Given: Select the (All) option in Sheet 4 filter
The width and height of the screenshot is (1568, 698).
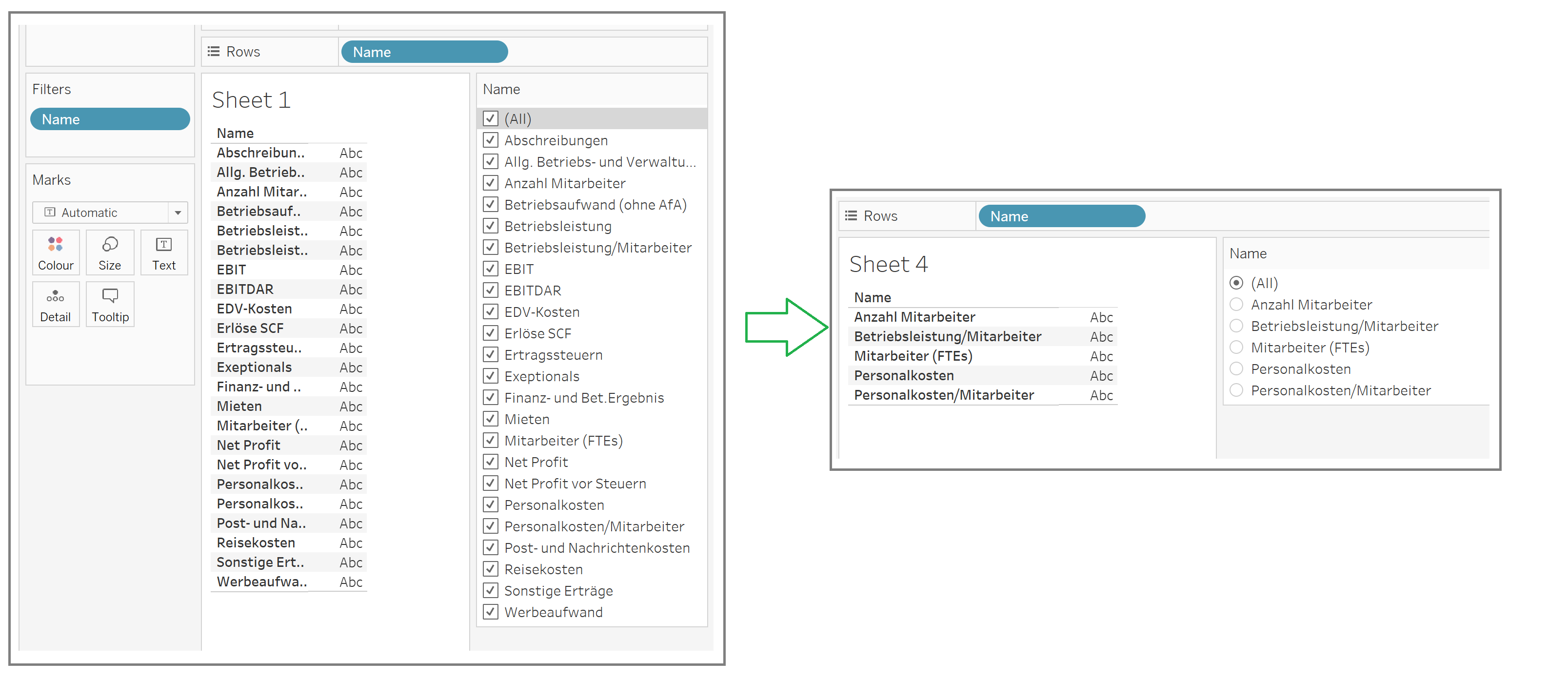Looking at the screenshot, I should 1236,283.
